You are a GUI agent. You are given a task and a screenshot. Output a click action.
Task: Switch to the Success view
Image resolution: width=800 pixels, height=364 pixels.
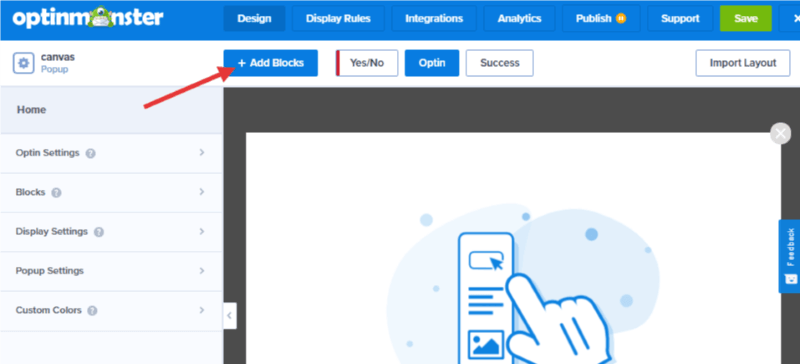(x=499, y=63)
